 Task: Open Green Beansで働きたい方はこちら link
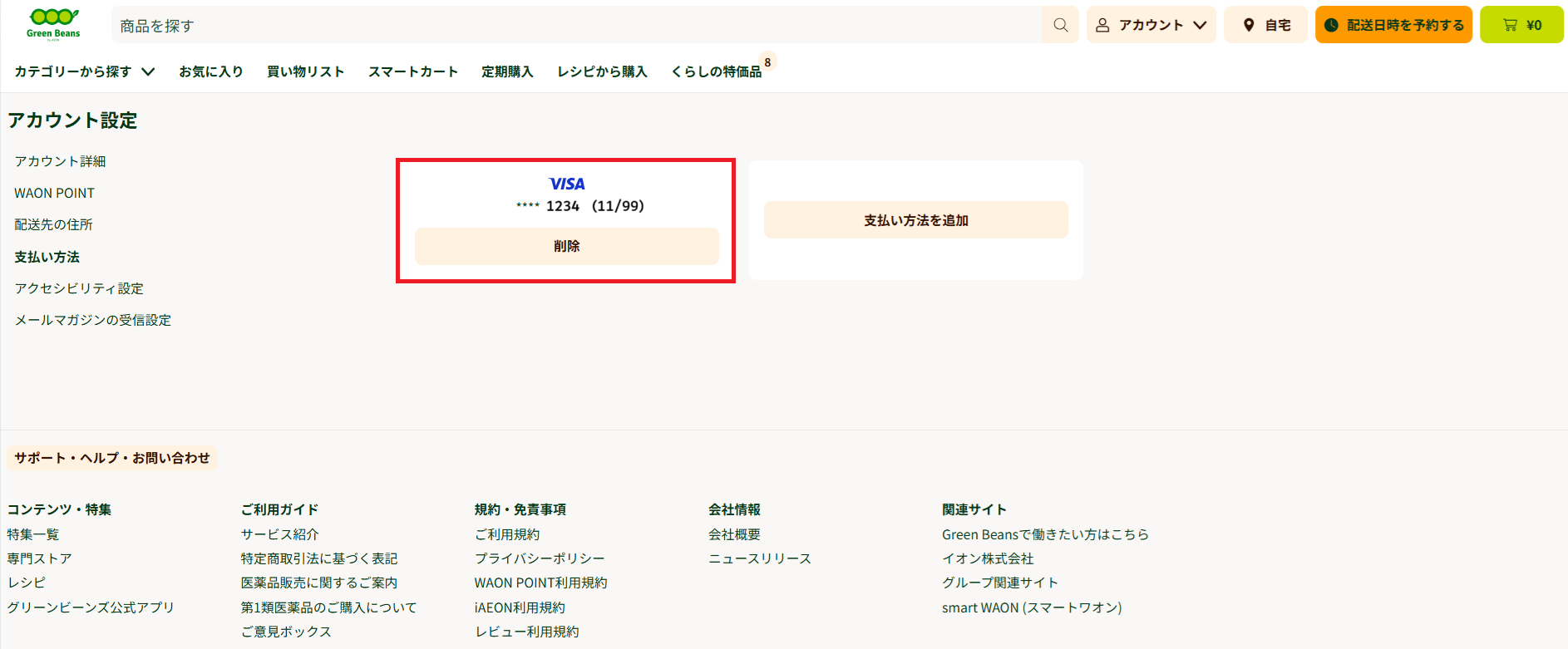[1045, 534]
